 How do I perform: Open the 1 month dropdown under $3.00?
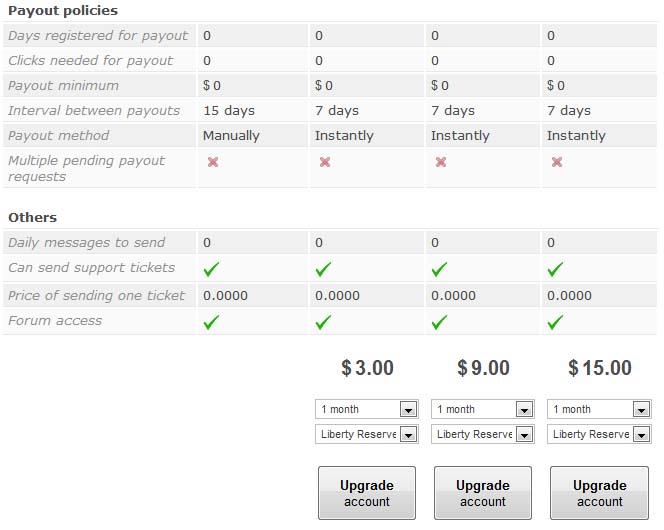point(367,409)
